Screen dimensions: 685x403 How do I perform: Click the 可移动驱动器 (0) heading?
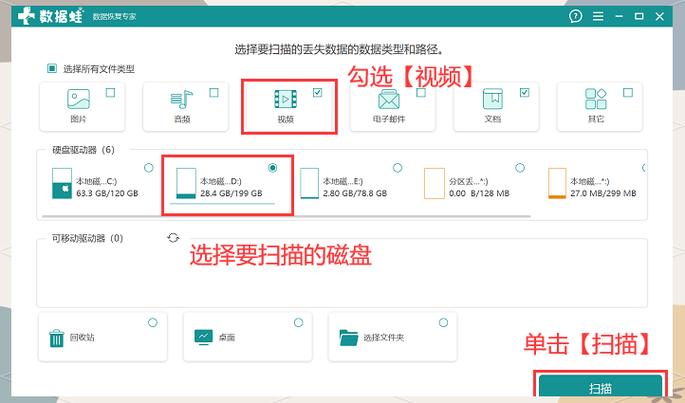(x=87, y=238)
